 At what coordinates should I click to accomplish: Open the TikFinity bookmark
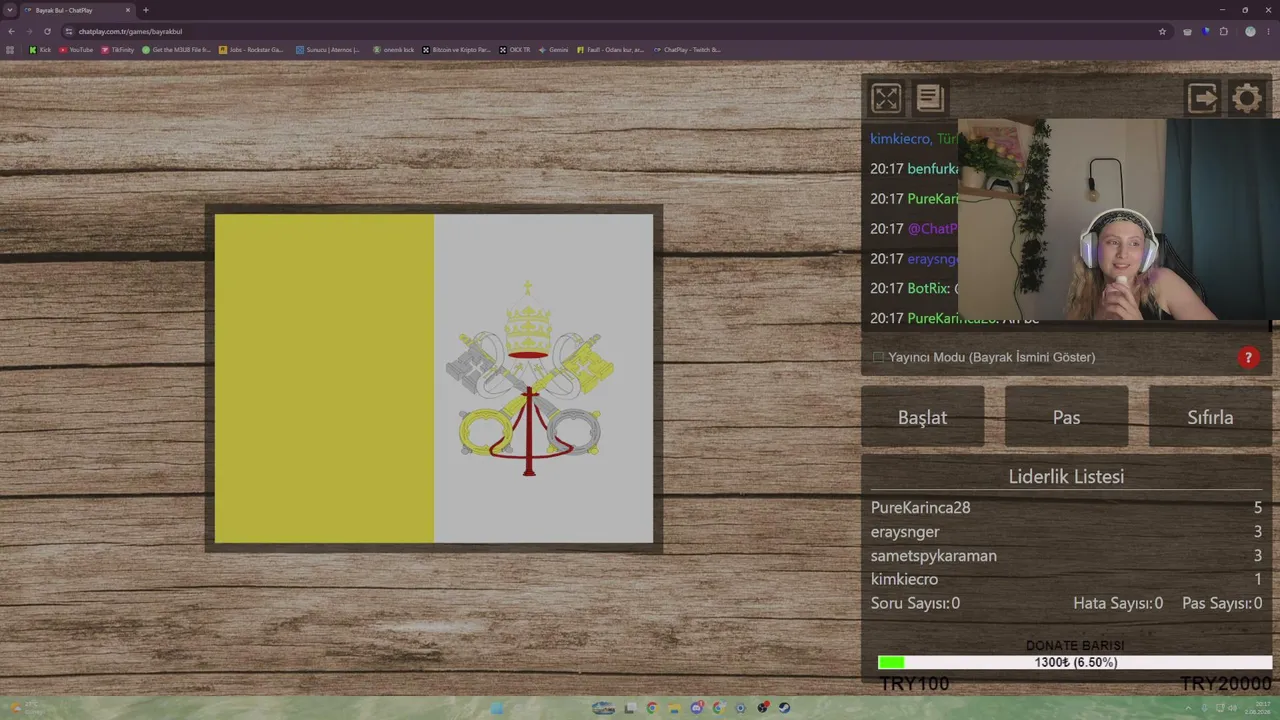coord(117,49)
